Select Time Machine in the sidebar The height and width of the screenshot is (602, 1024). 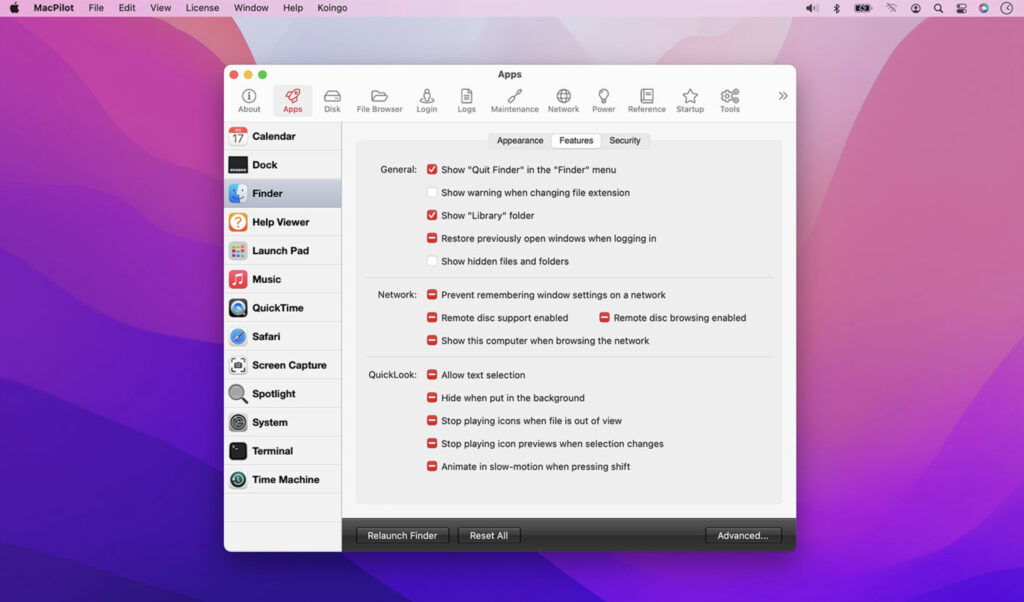(283, 480)
